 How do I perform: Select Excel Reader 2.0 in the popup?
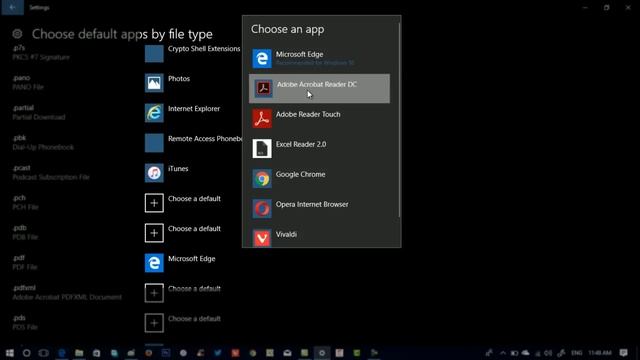click(319, 148)
